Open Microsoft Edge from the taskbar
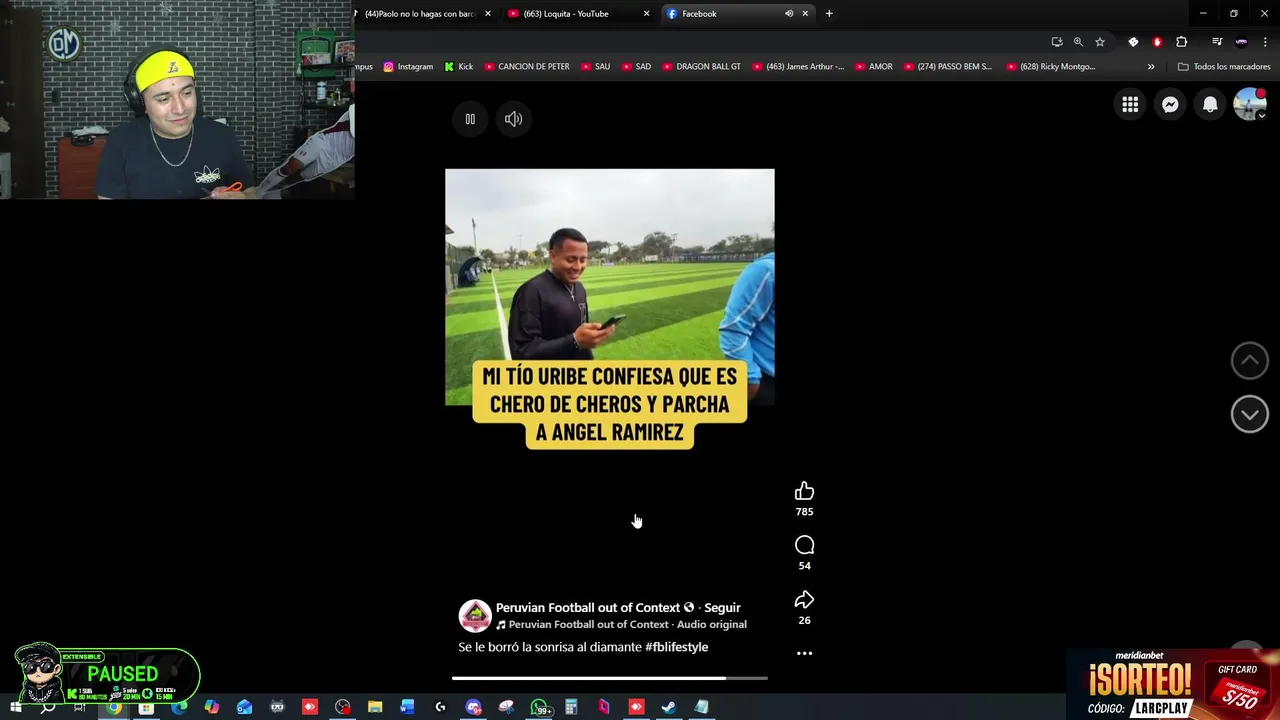 [x=179, y=707]
